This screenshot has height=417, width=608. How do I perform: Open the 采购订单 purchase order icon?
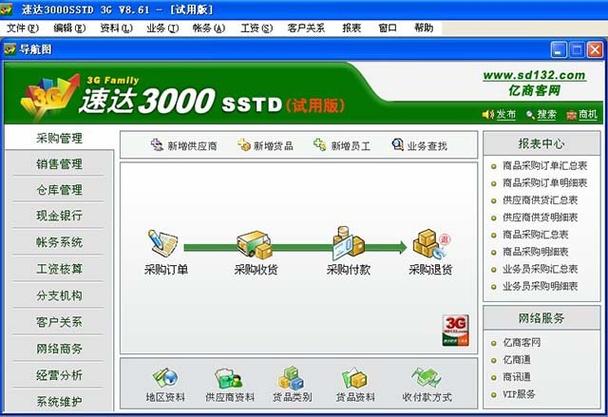[x=163, y=244]
